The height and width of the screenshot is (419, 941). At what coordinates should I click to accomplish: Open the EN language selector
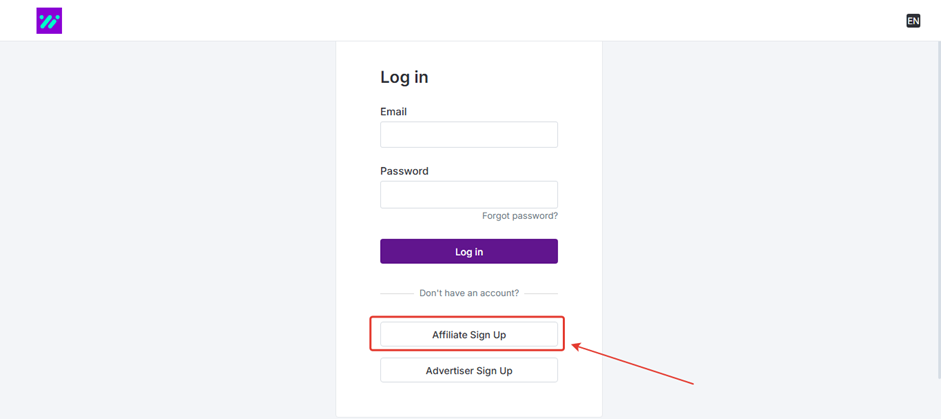[x=913, y=21]
